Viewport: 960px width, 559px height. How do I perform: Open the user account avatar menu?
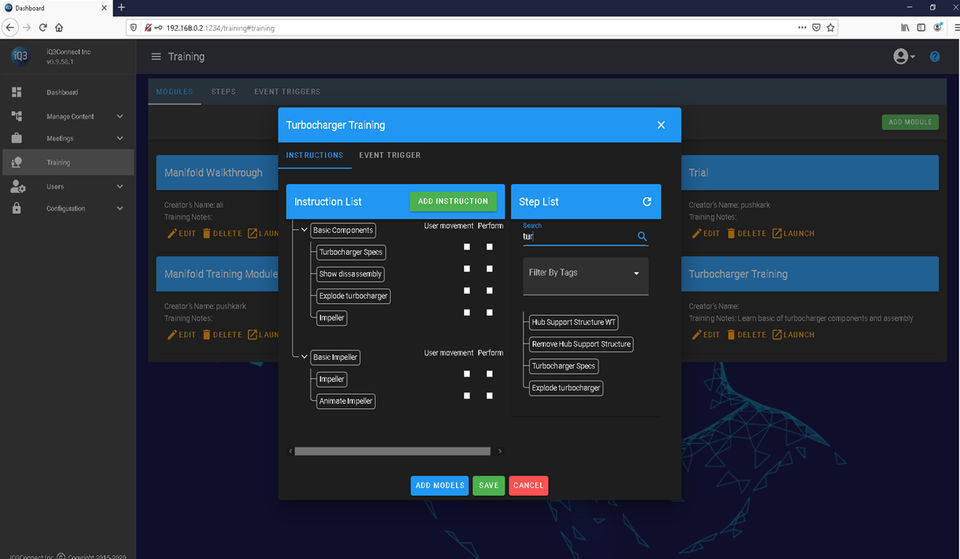[904, 56]
